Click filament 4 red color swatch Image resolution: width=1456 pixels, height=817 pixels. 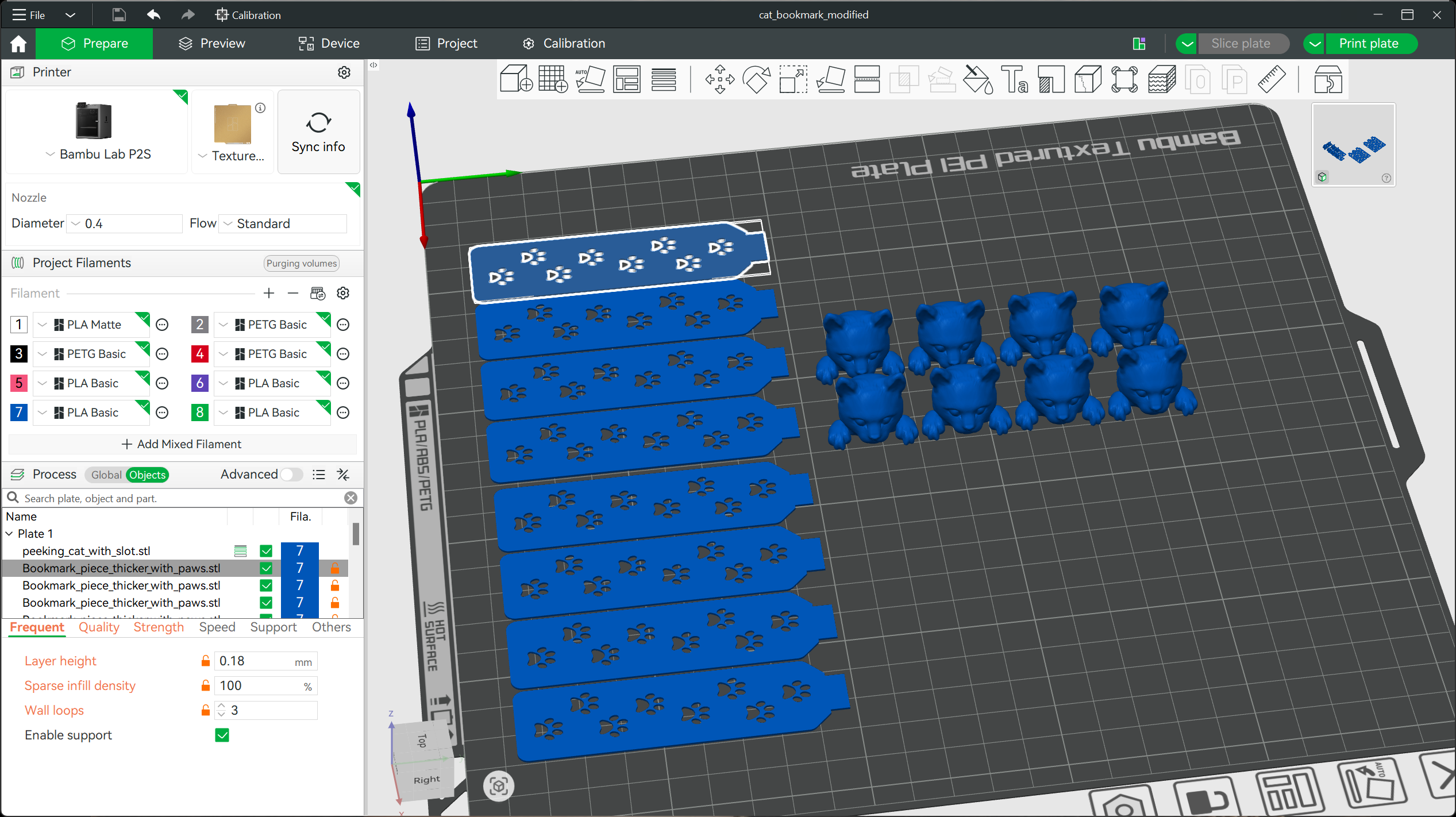(199, 354)
